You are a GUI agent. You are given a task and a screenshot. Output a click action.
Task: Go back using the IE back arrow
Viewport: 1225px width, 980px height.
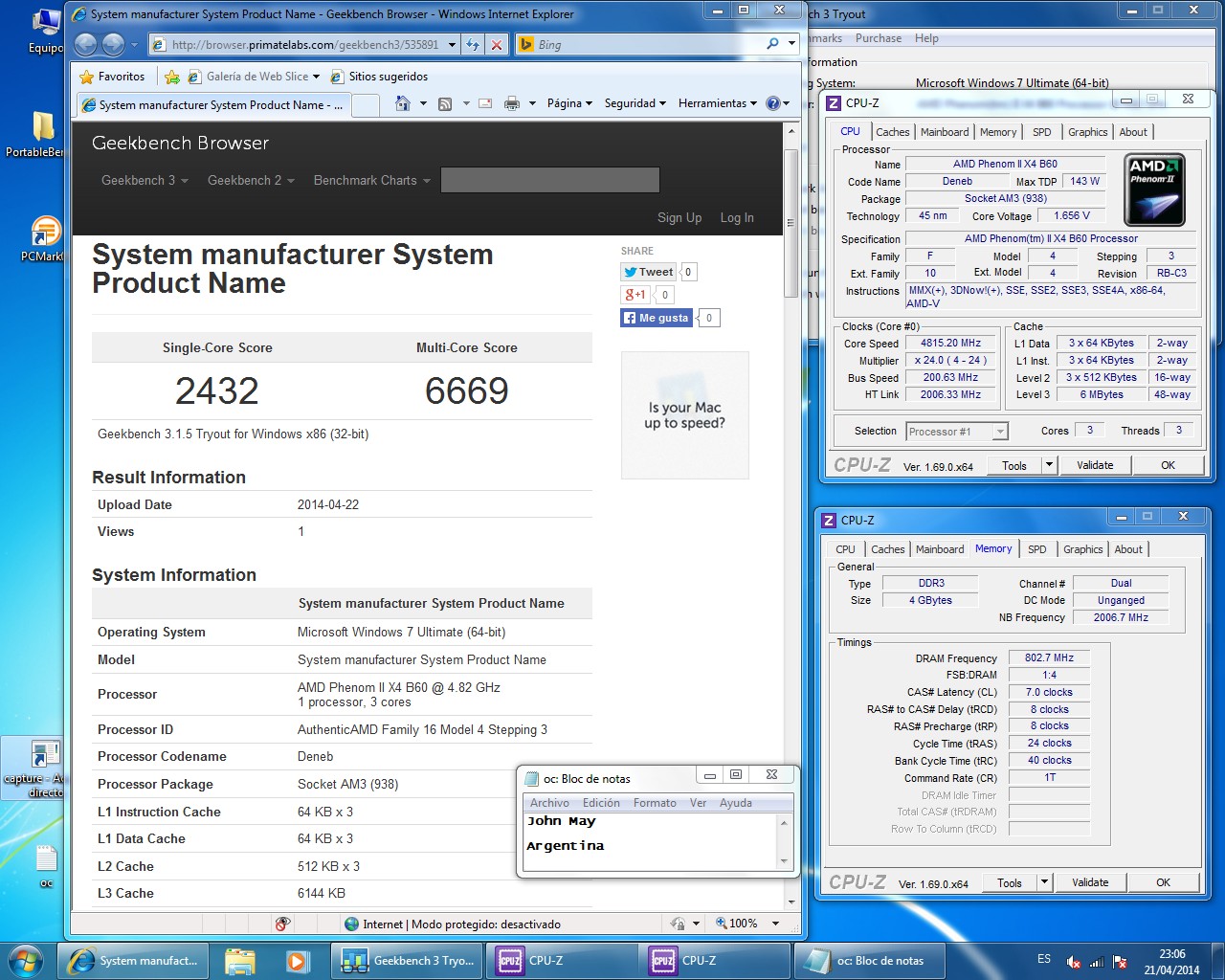pyautogui.click(x=85, y=44)
